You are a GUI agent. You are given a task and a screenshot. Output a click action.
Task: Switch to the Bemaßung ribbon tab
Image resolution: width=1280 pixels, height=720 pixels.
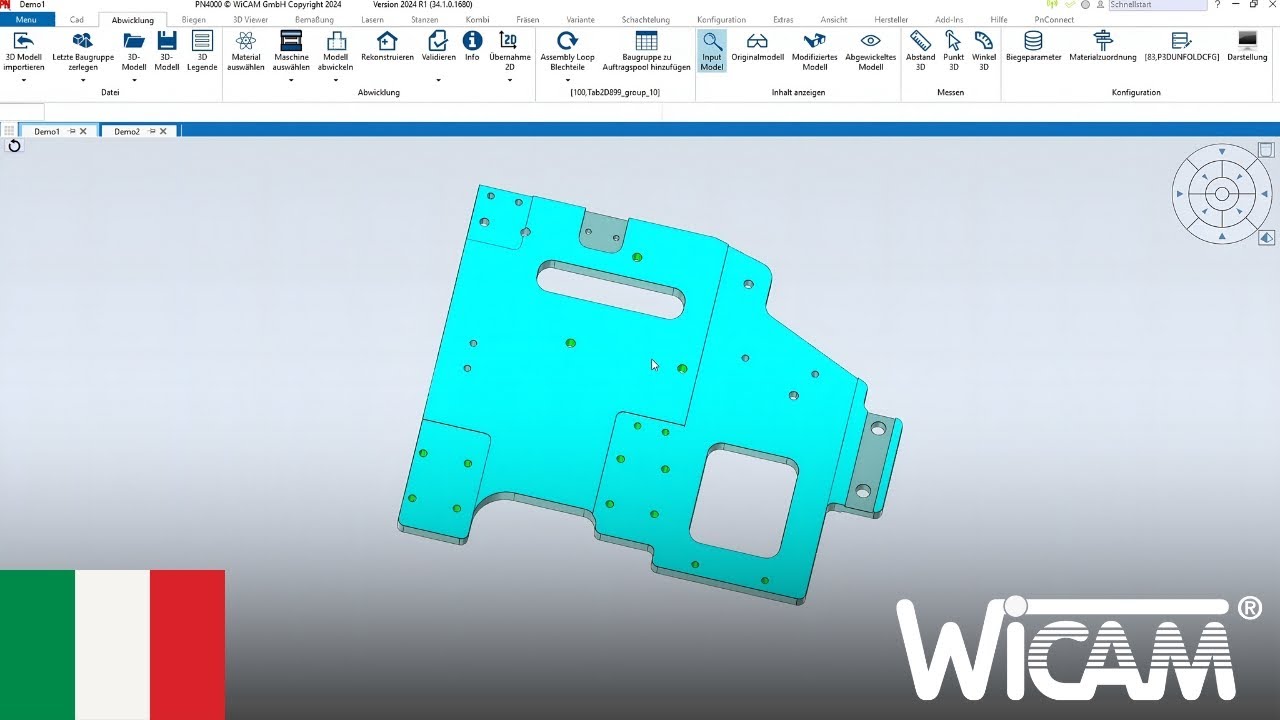point(314,20)
